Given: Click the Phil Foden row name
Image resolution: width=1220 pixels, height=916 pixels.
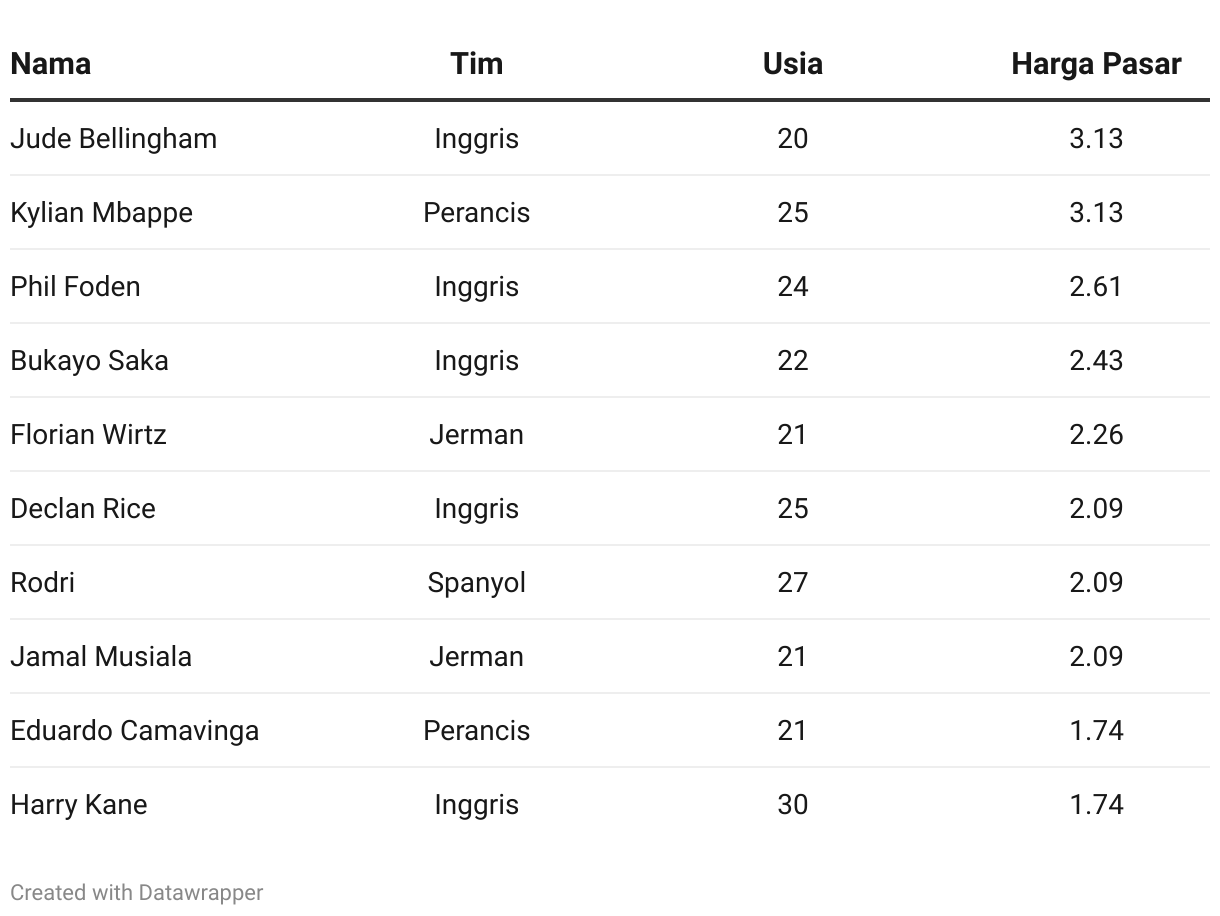Looking at the screenshot, I should 75,286.
